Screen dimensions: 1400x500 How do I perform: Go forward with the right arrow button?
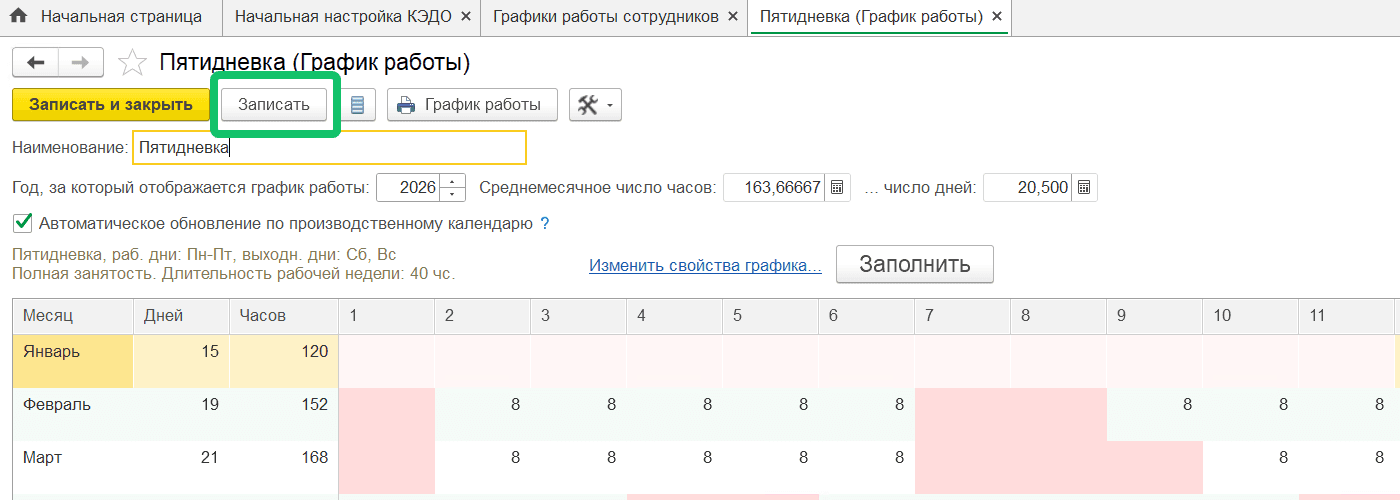(81, 62)
